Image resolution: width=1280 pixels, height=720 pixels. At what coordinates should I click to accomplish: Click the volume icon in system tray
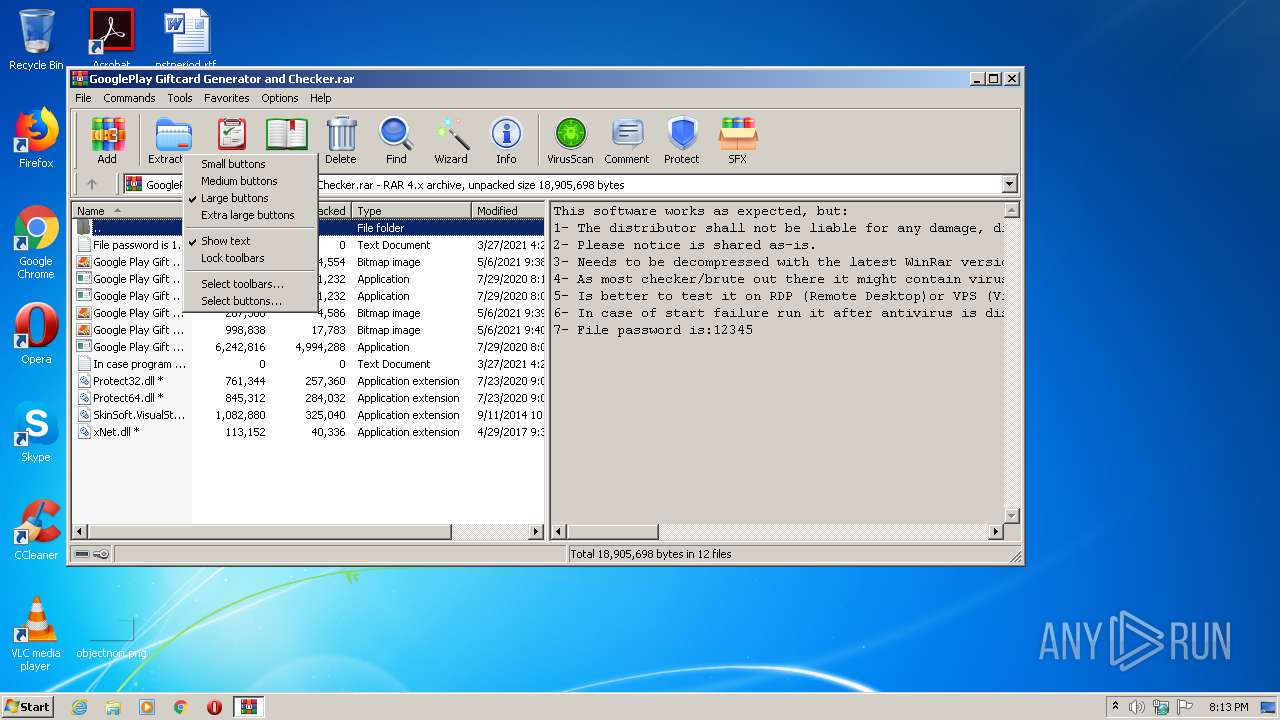[1137, 707]
